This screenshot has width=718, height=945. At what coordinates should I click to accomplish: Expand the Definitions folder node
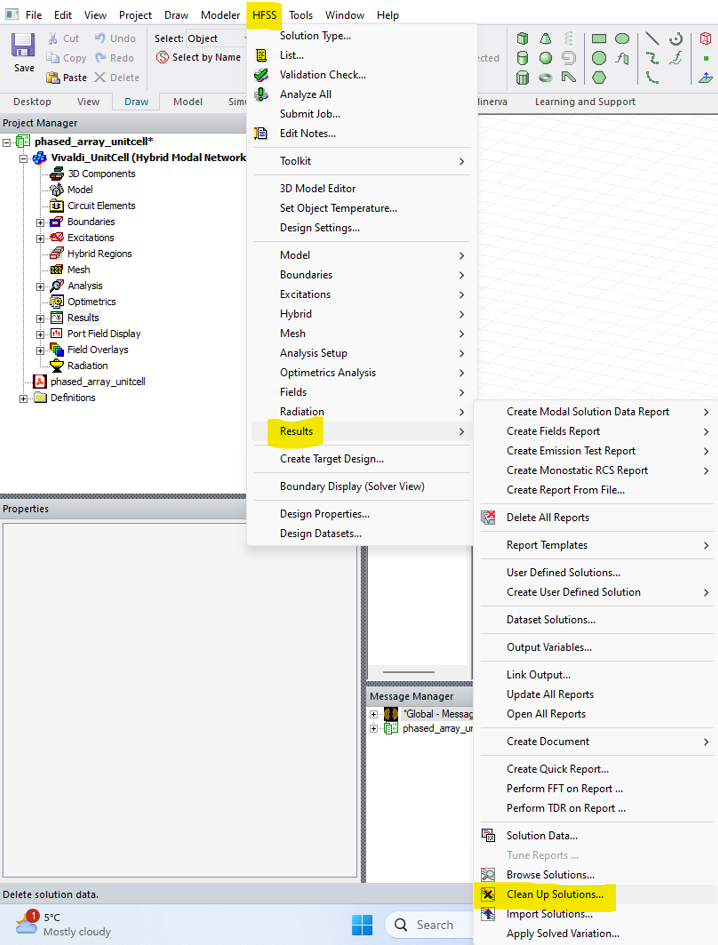pos(24,398)
